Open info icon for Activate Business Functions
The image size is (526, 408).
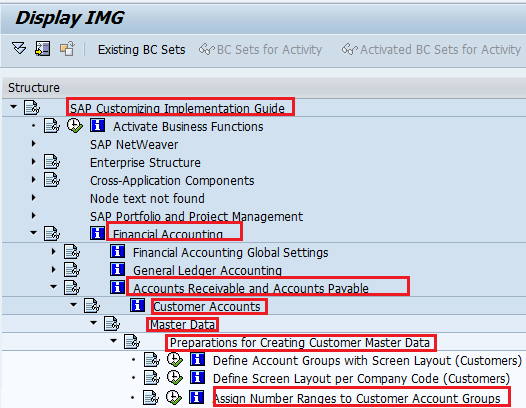point(97,126)
